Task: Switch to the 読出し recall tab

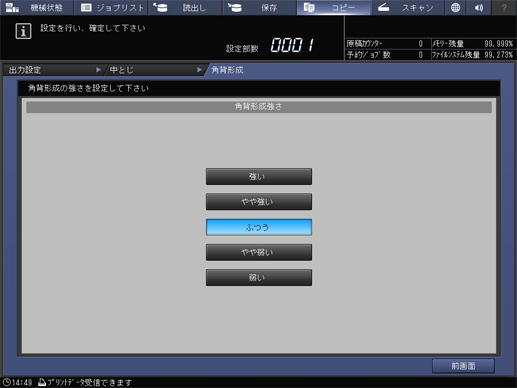Action: 185,7
